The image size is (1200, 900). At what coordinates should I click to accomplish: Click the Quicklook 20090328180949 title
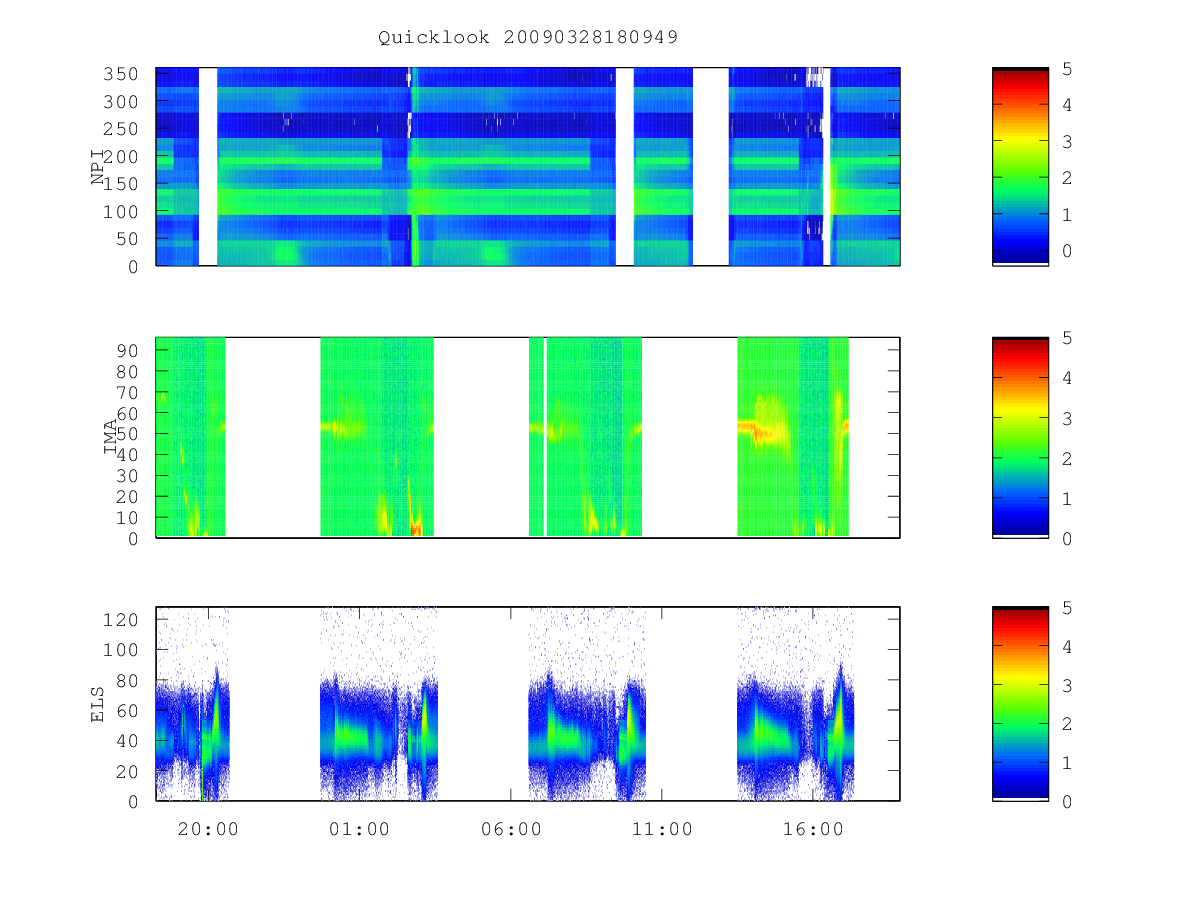pyautogui.click(x=528, y=37)
